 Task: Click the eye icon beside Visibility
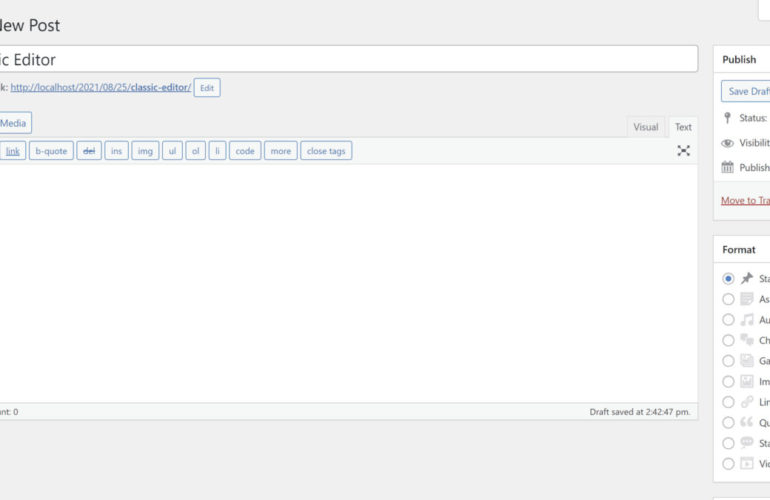click(x=727, y=143)
